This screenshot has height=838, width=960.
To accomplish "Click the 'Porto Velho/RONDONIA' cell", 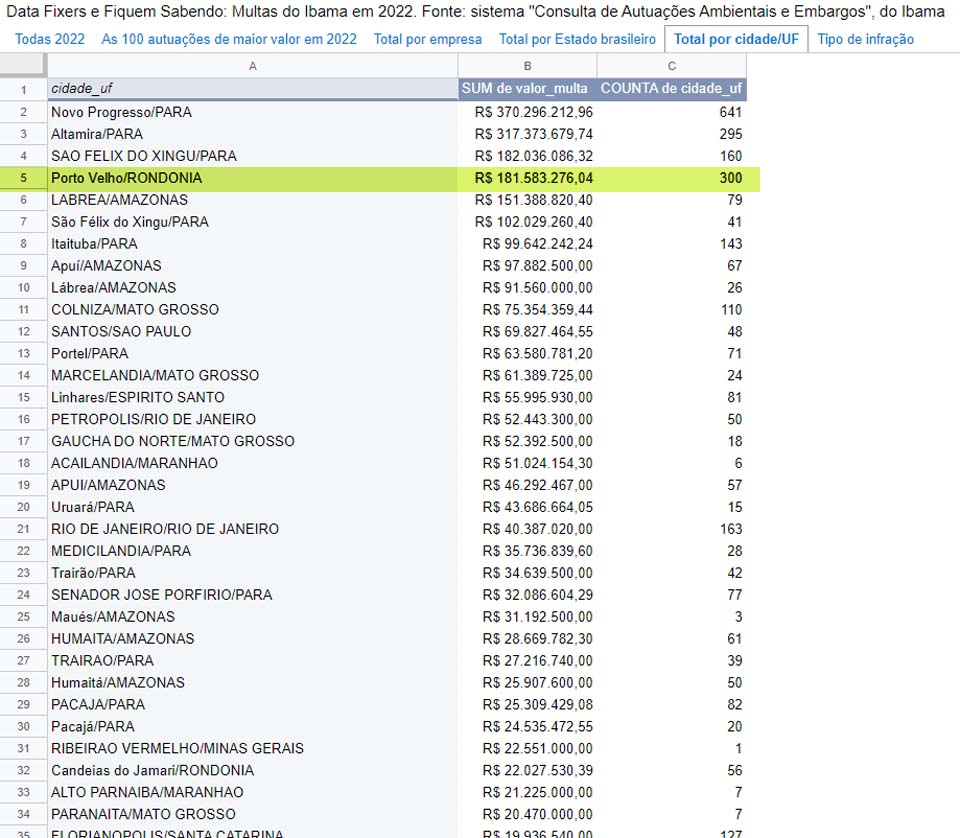I will (x=252, y=178).
